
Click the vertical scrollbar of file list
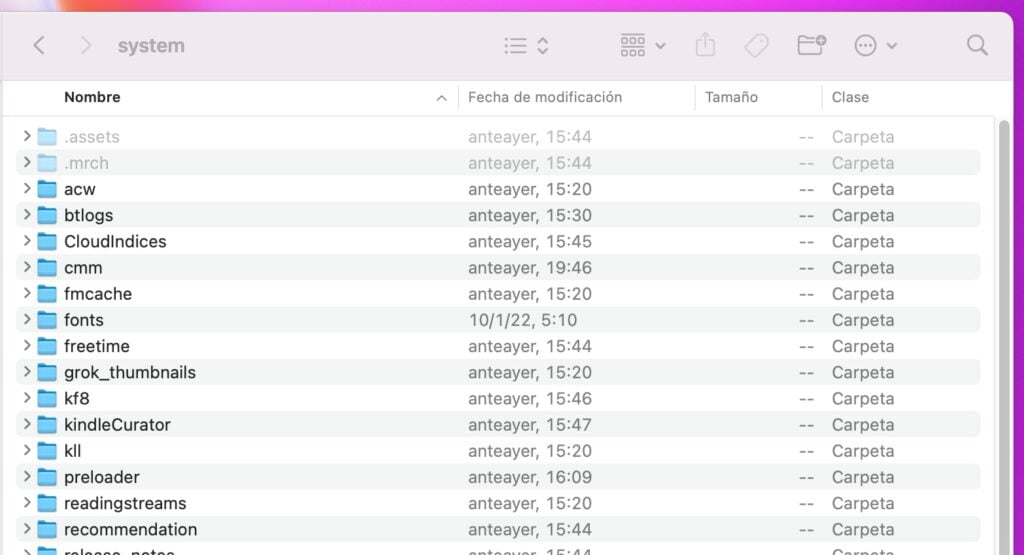coord(1004,336)
